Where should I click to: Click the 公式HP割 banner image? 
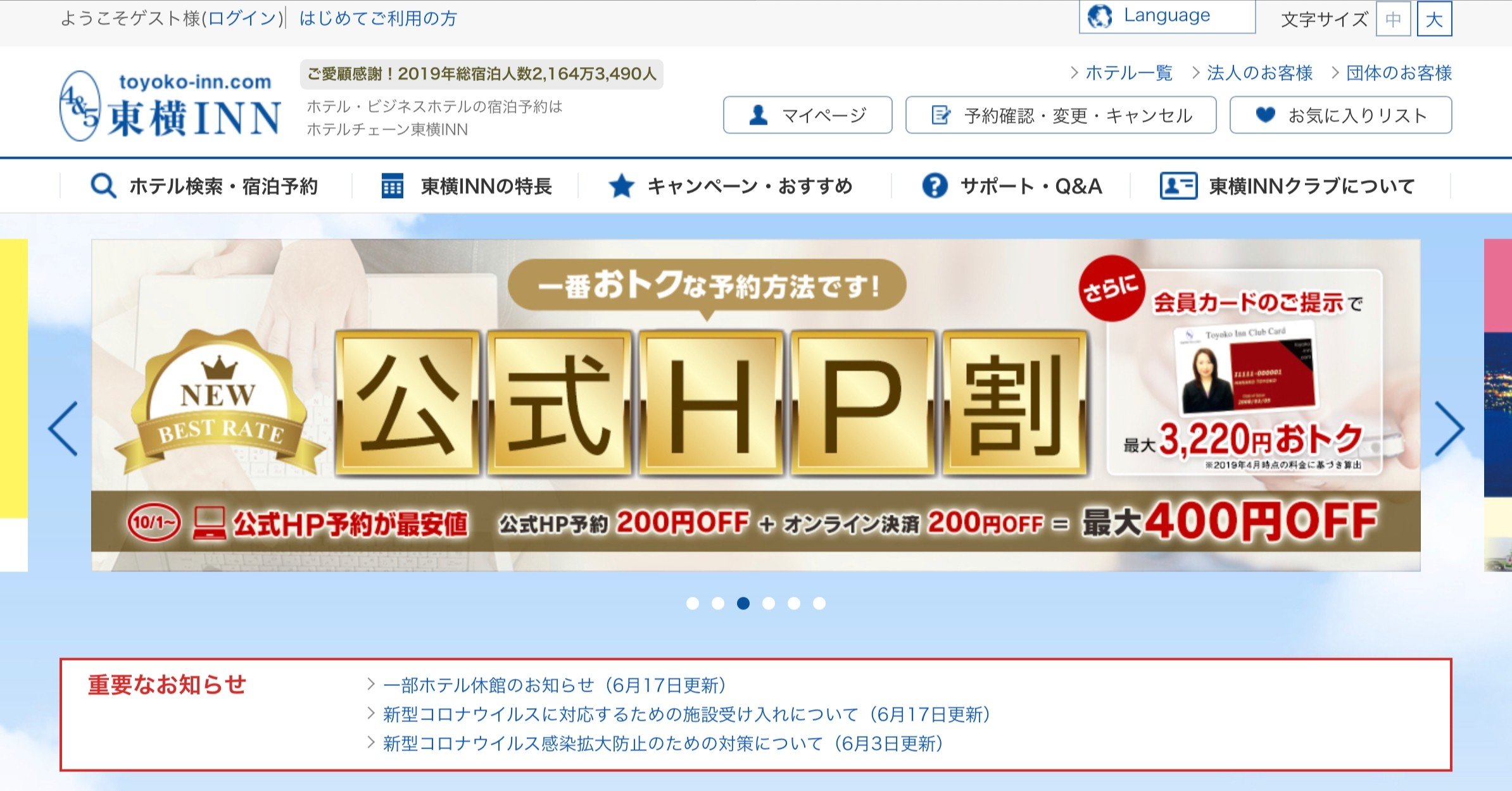click(755, 405)
